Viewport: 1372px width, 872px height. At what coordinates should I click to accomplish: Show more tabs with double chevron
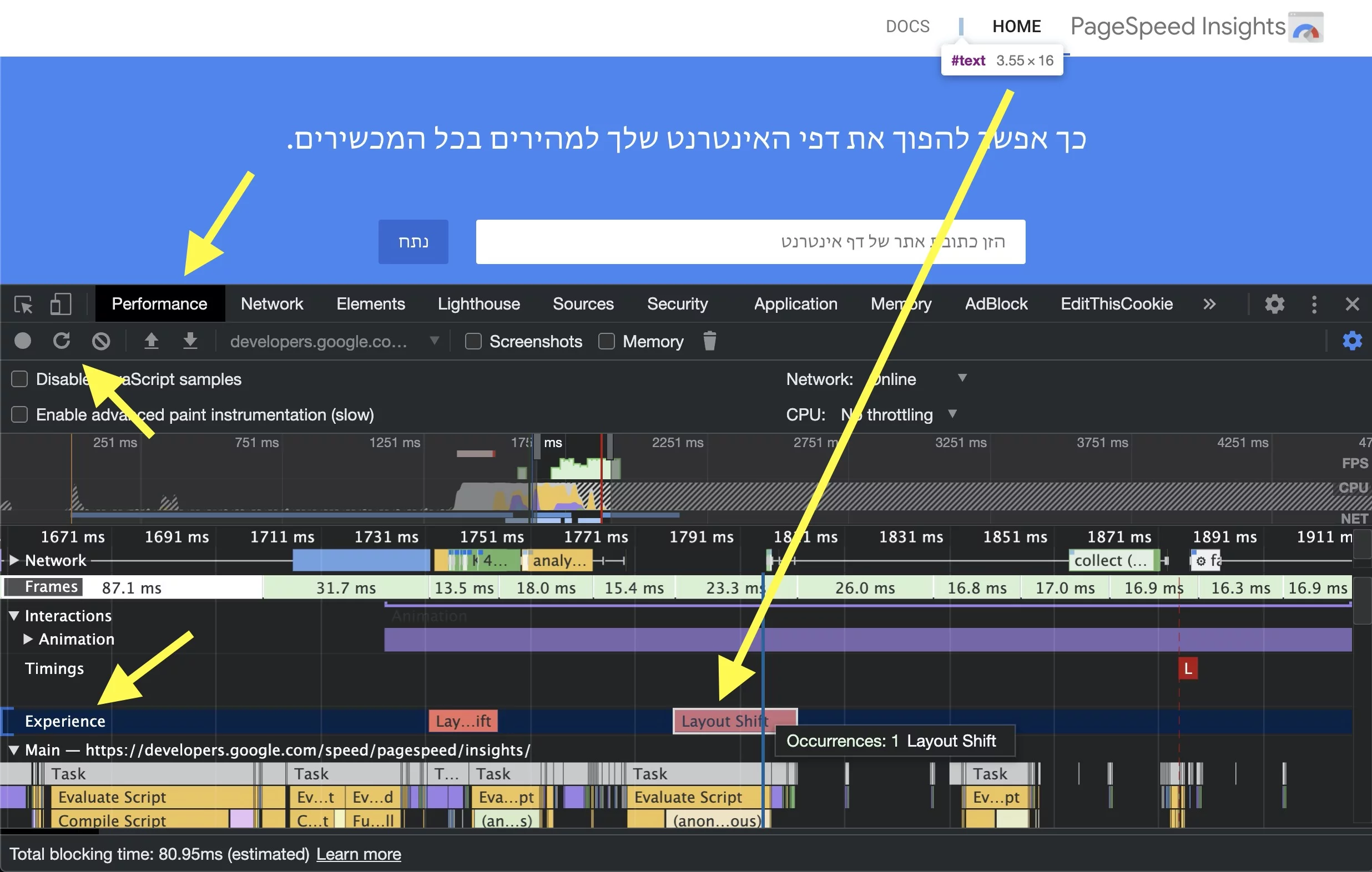pos(1209,304)
